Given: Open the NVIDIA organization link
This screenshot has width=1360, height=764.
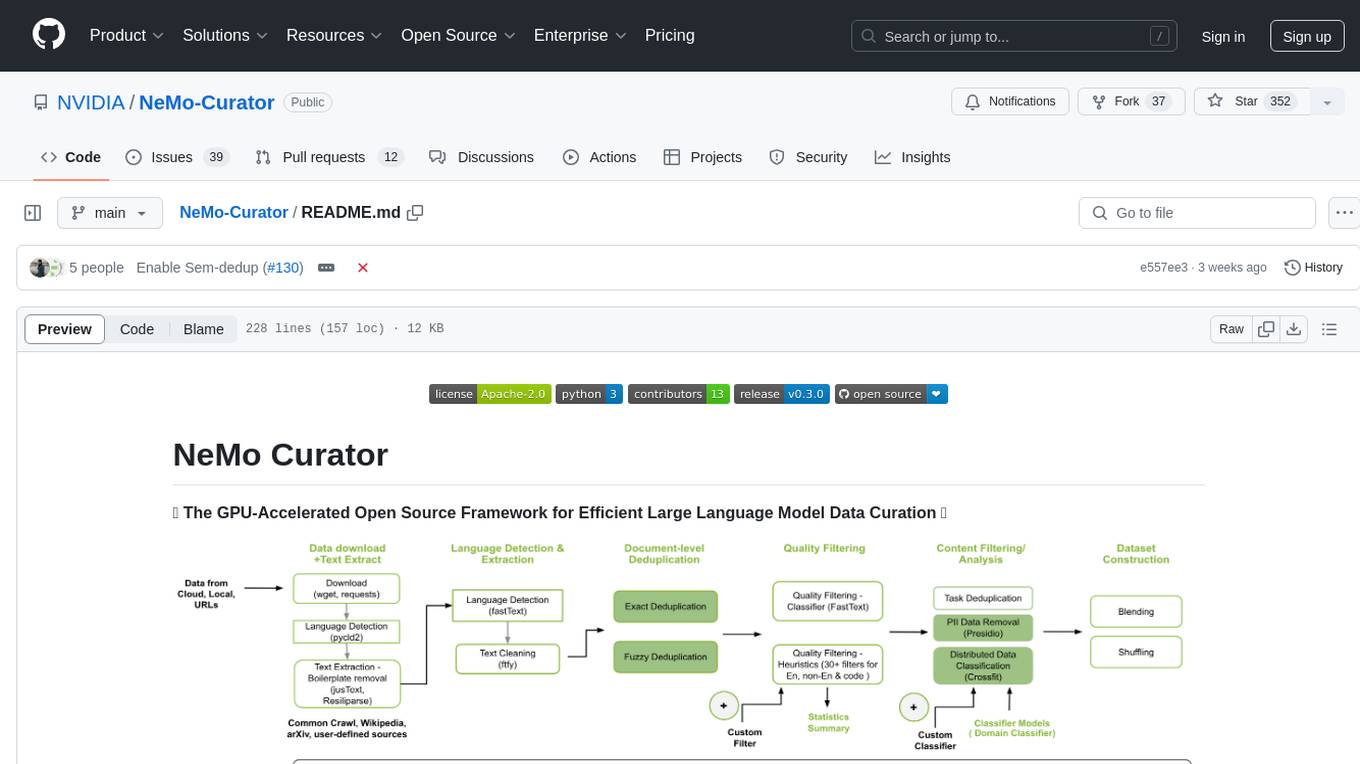Looking at the screenshot, I should tap(91, 102).
